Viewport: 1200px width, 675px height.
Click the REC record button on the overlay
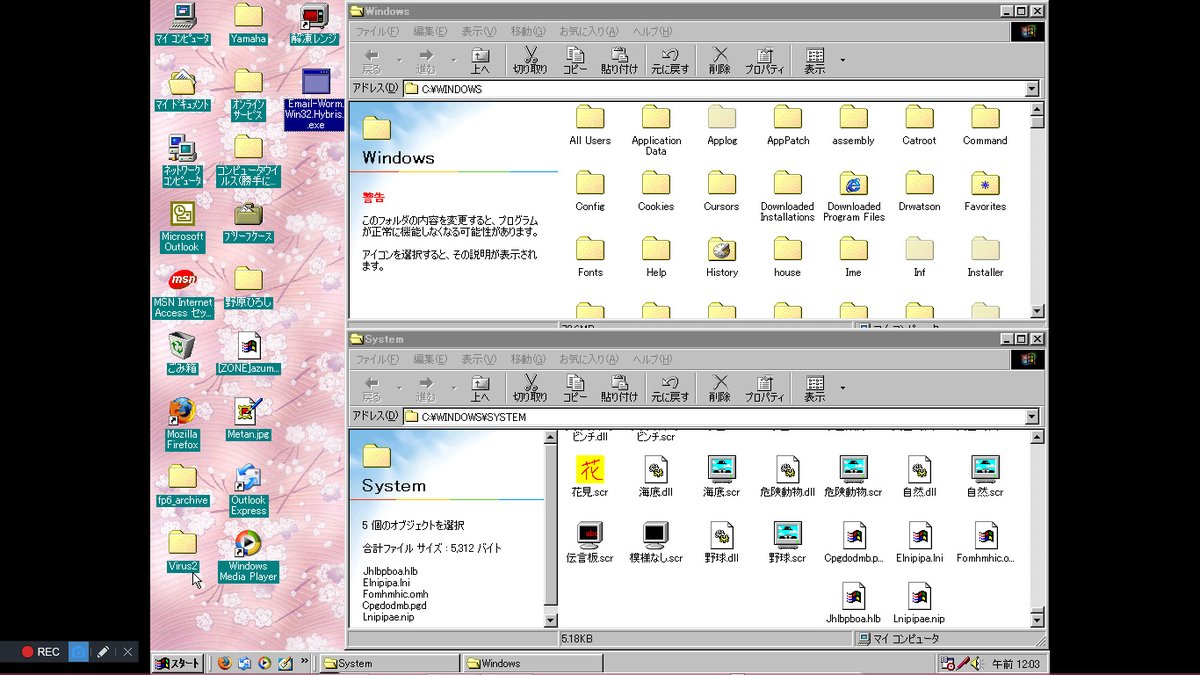point(41,652)
